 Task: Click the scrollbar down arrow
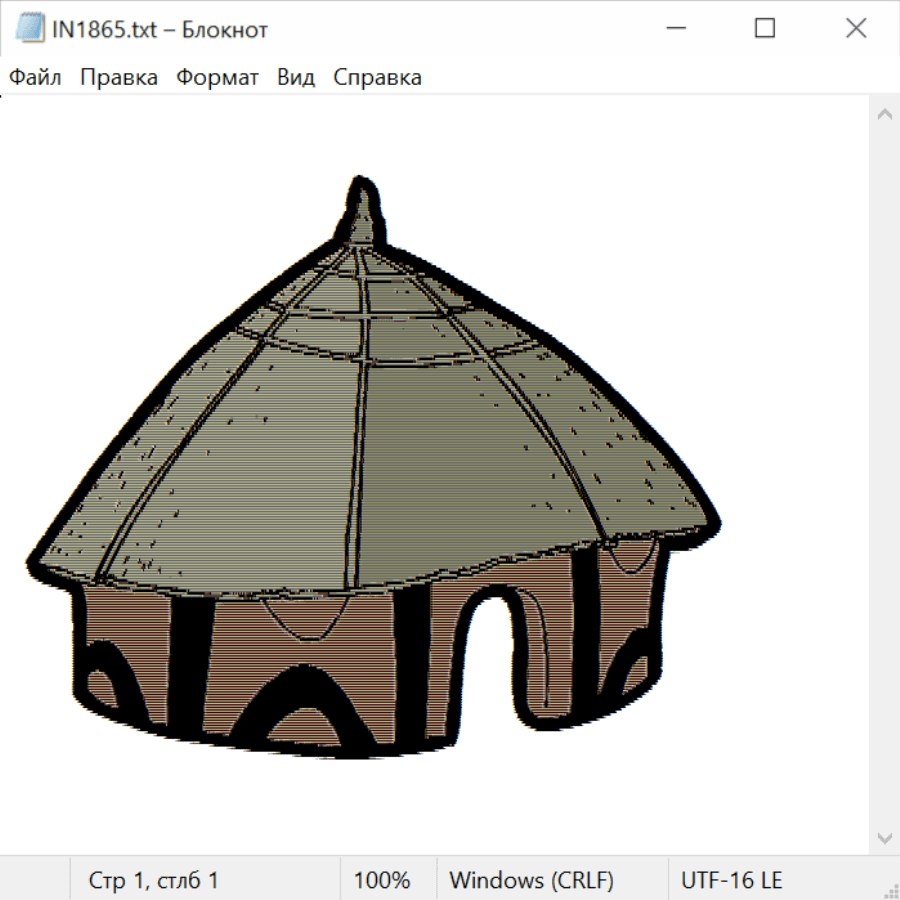(884, 837)
